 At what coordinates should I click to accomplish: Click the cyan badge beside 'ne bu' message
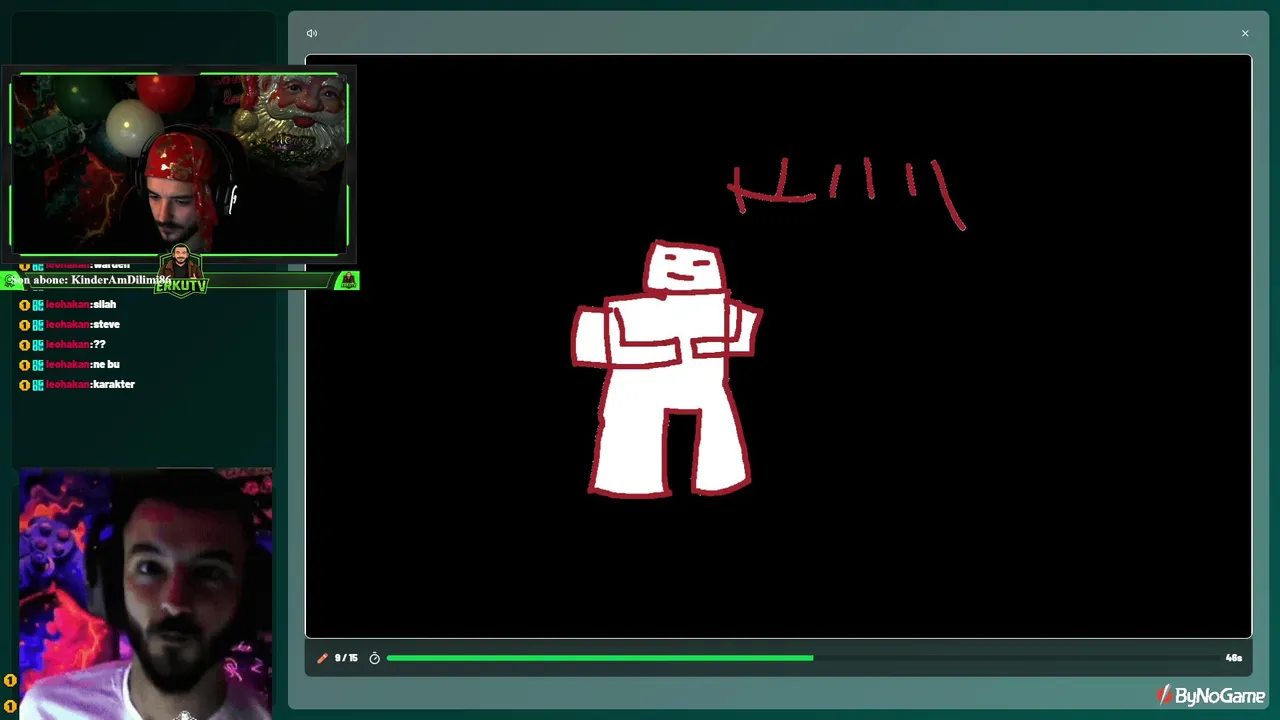tap(38, 365)
